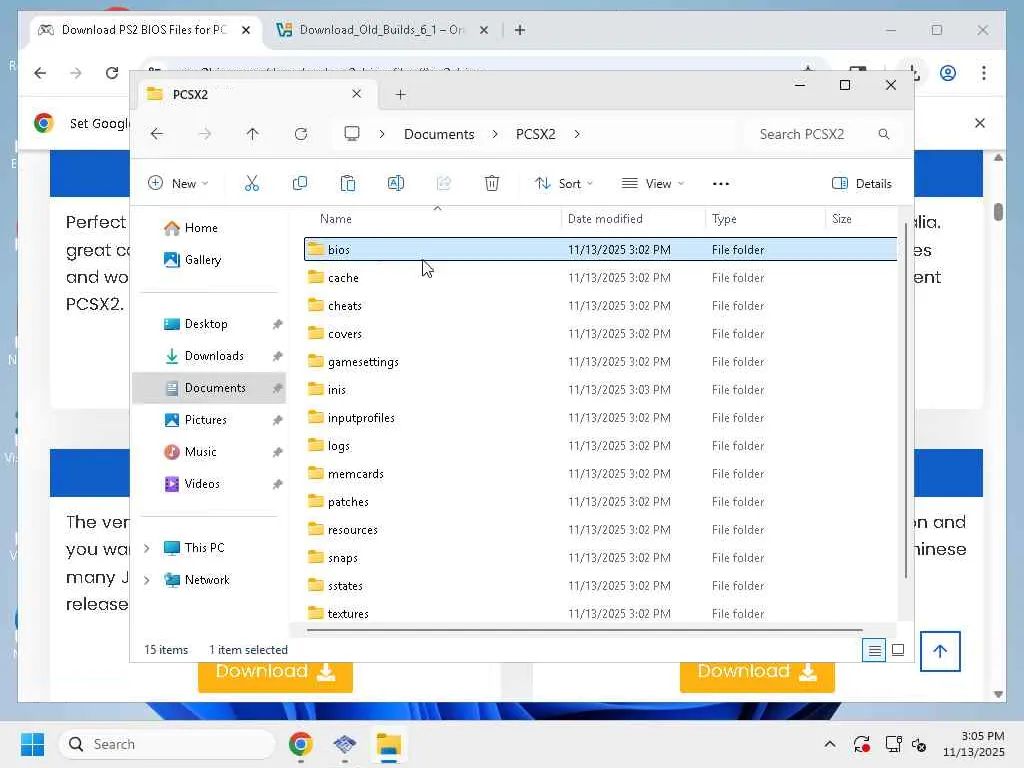Toggle the Details pane button
The height and width of the screenshot is (768, 1024).
click(x=861, y=184)
